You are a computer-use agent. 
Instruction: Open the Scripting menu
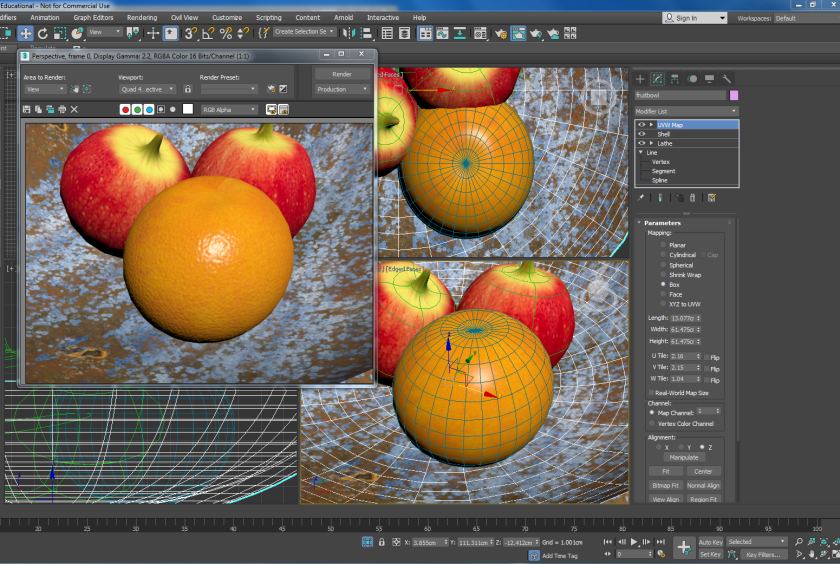click(x=268, y=17)
